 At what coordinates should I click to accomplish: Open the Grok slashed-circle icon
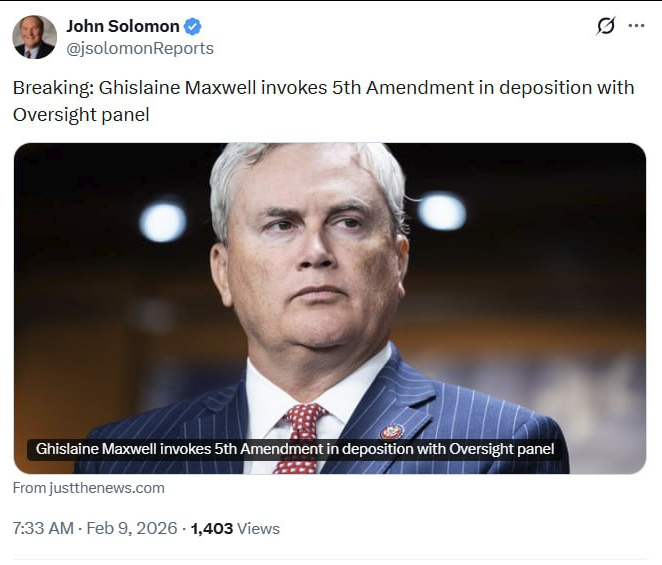point(605,26)
